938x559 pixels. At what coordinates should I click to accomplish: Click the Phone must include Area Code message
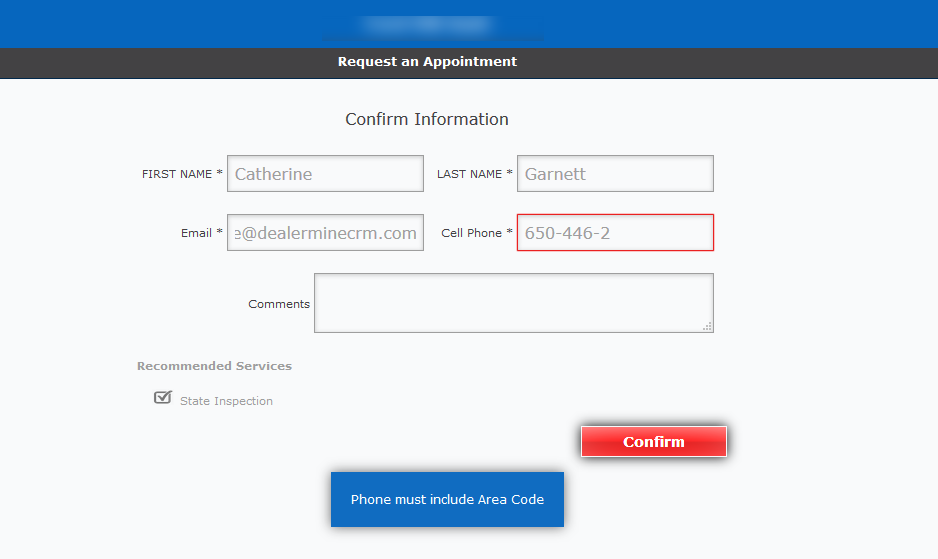click(x=447, y=499)
